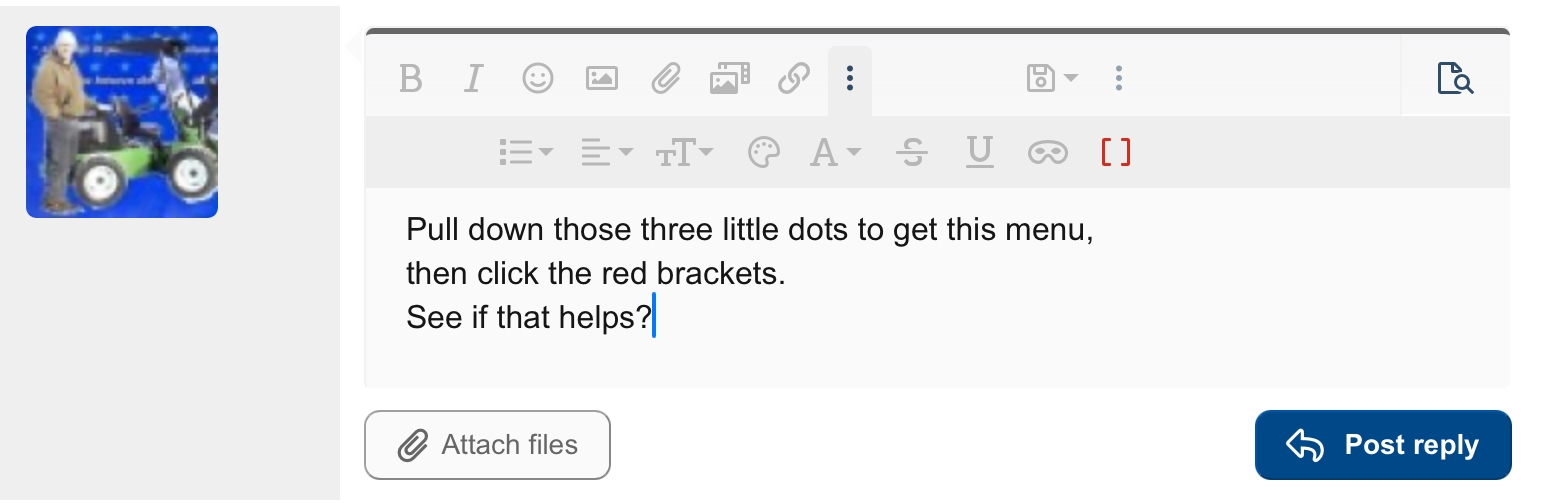Open the save draft dropdown
Image resolution: width=1558 pixels, height=503 pixels.
[1051, 78]
